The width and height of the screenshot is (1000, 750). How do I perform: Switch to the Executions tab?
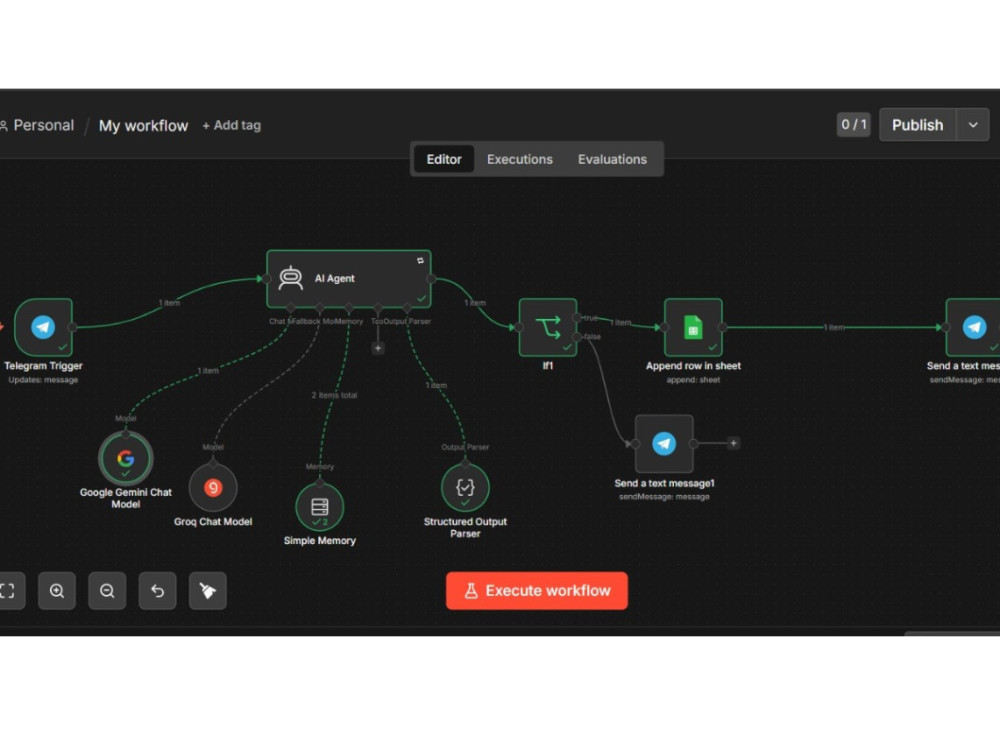(x=520, y=159)
